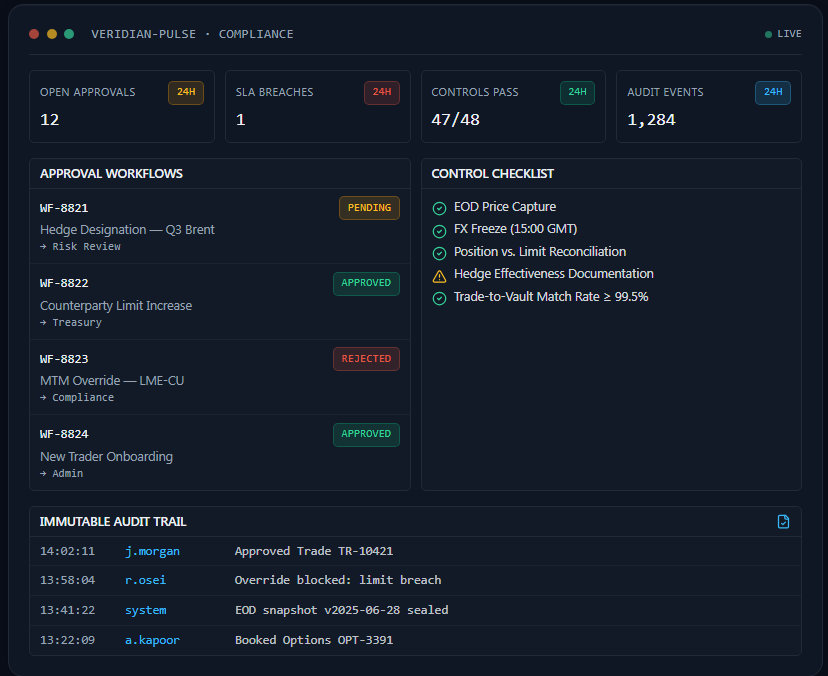Click the green window dot in title bar
The image size is (828, 676).
coord(69,34)
